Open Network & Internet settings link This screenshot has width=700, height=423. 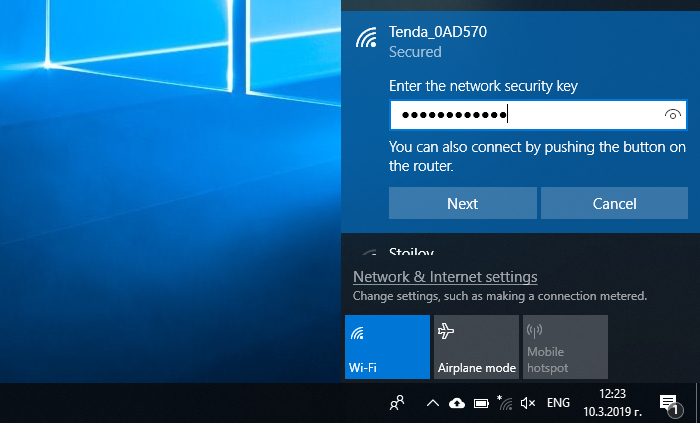(x=445, y=277)
